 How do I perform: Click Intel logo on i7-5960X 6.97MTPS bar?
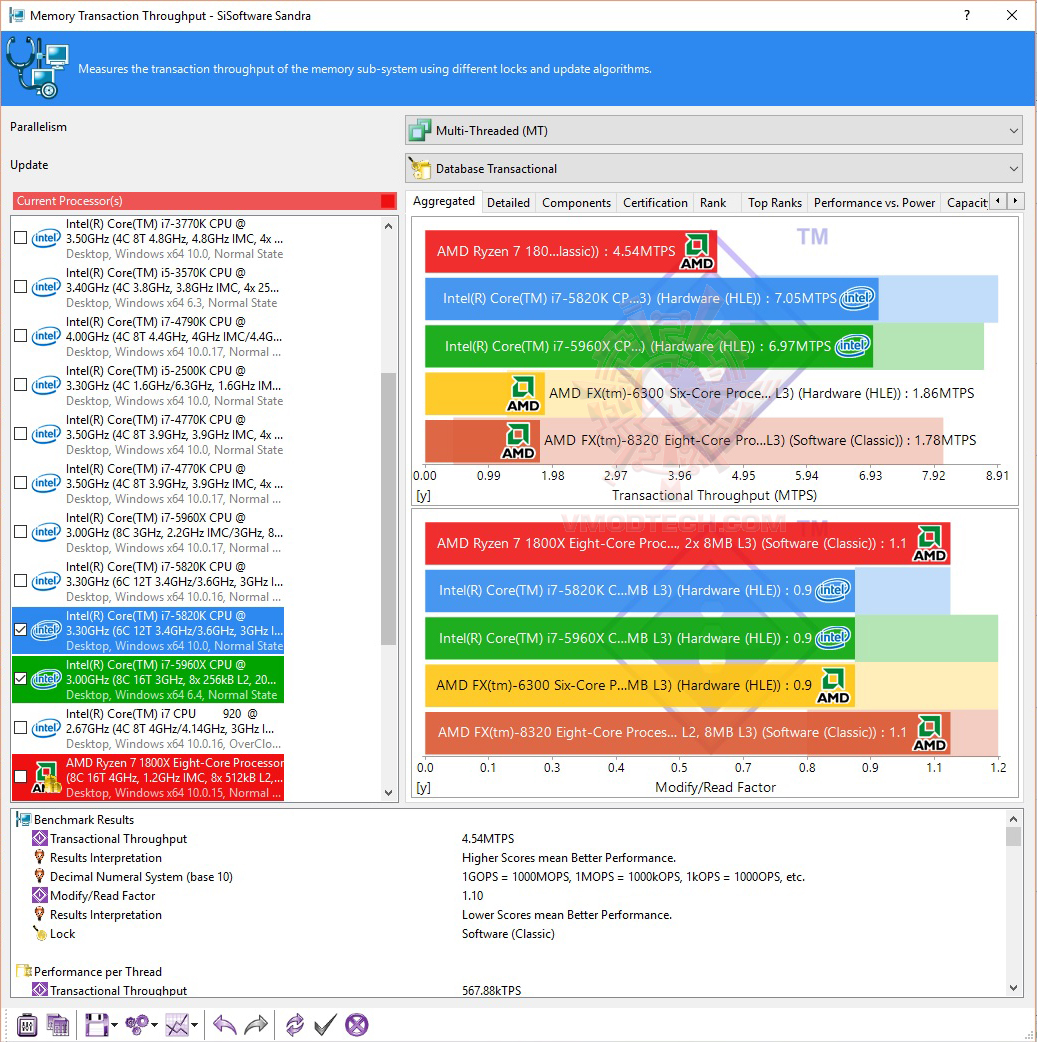(852, 346)
